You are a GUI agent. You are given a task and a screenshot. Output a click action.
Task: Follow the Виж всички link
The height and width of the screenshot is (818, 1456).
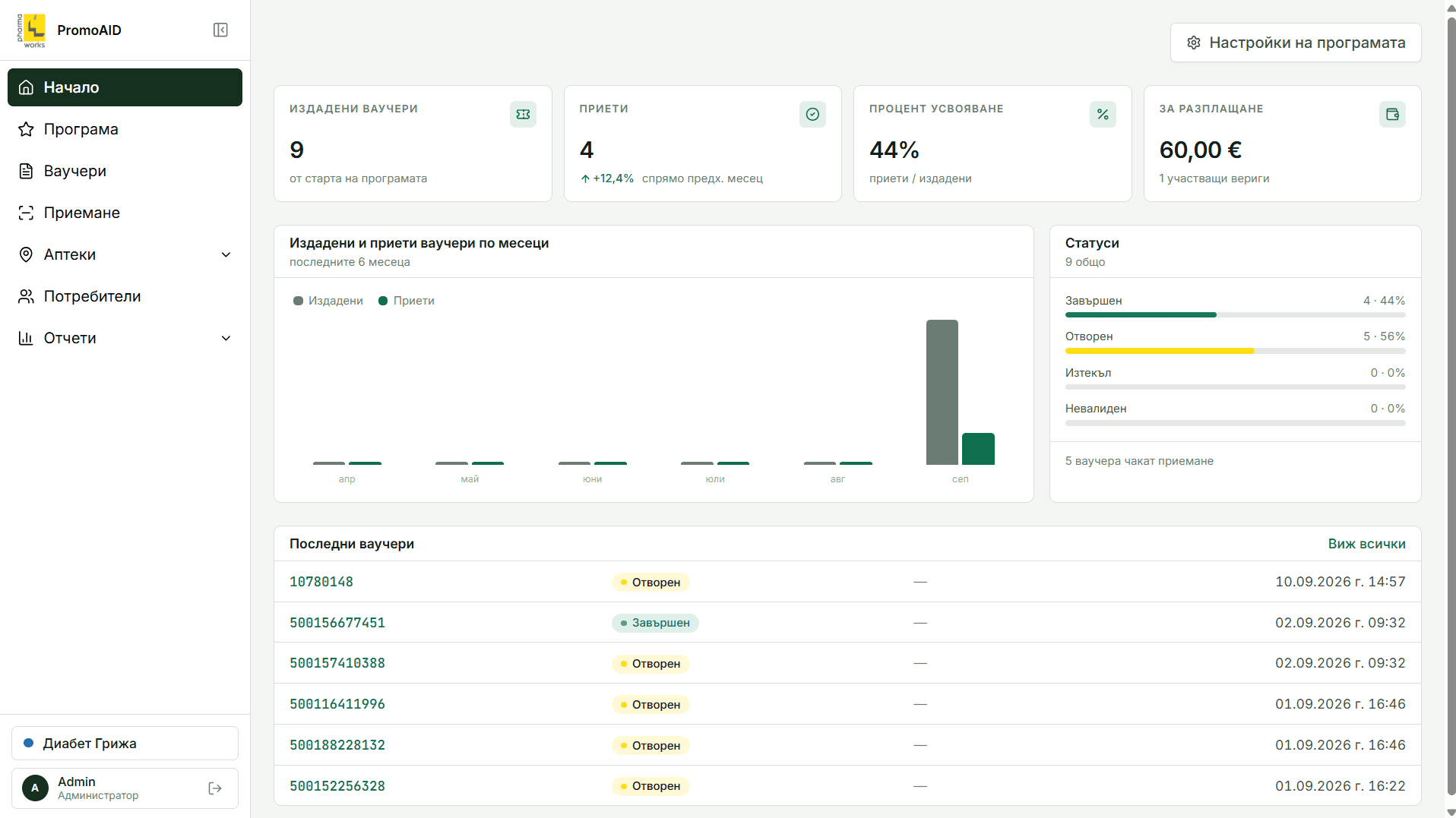point(1366,544)
